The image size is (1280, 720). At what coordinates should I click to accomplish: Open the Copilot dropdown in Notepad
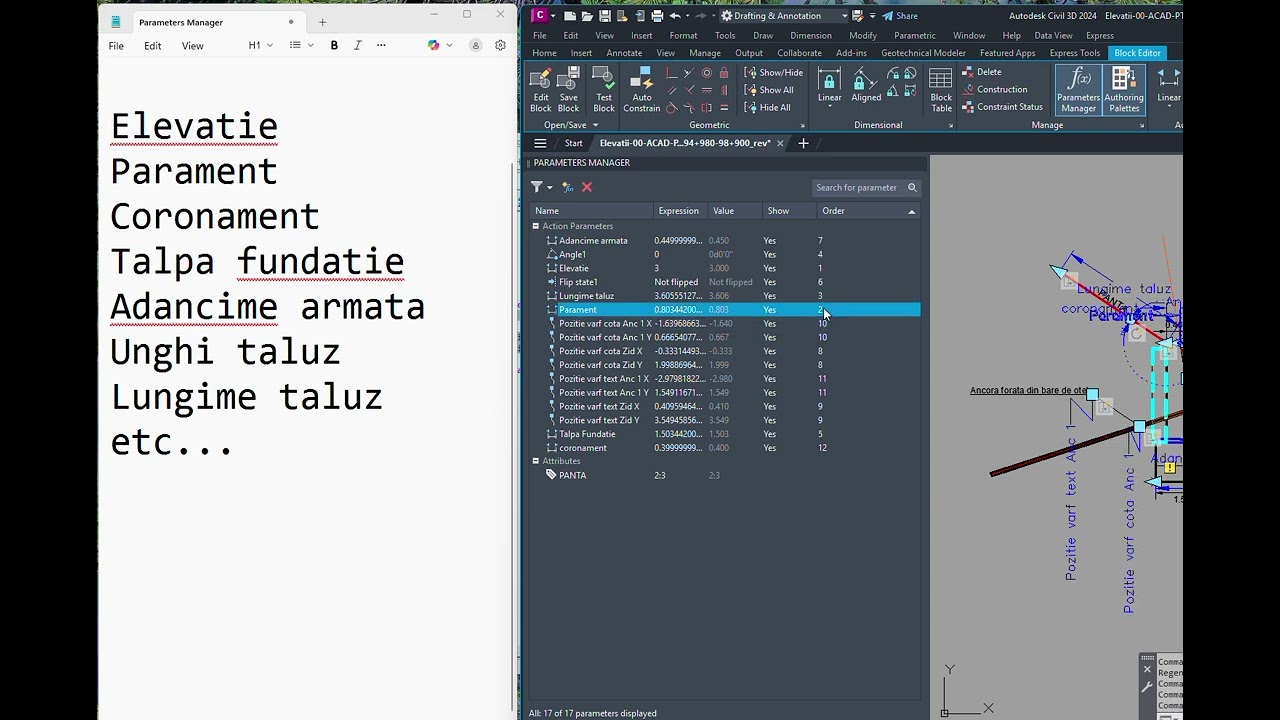449,45
